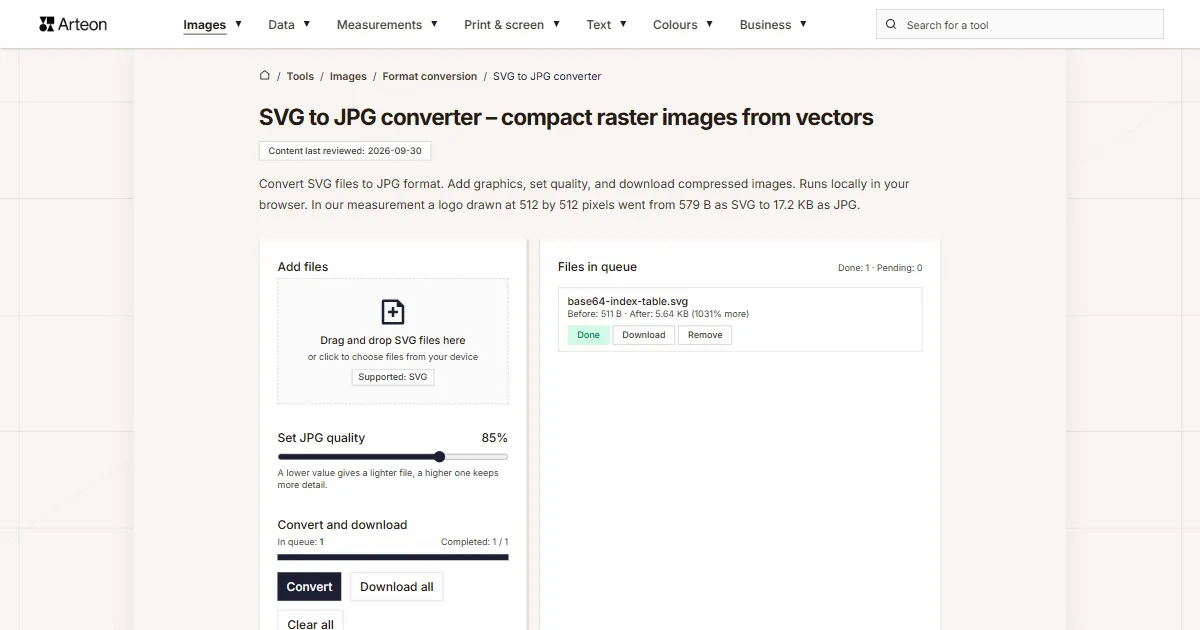Click the base64-index-table.svg file name
1200x630 pixels.
click(x=628, y=301)
